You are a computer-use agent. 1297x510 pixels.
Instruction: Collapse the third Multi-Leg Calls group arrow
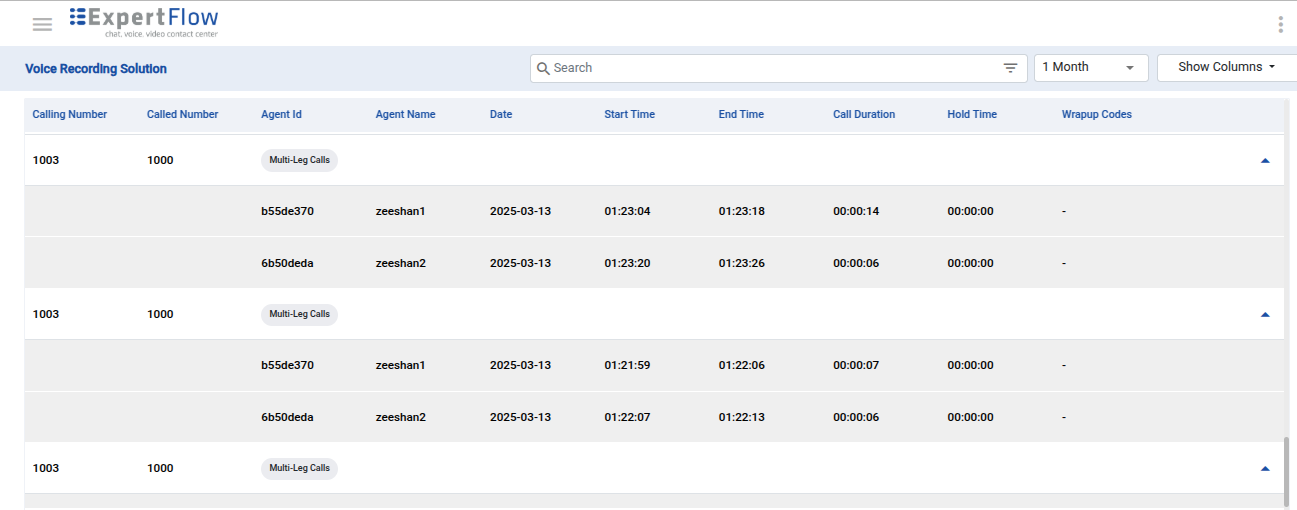(1265, 468)
